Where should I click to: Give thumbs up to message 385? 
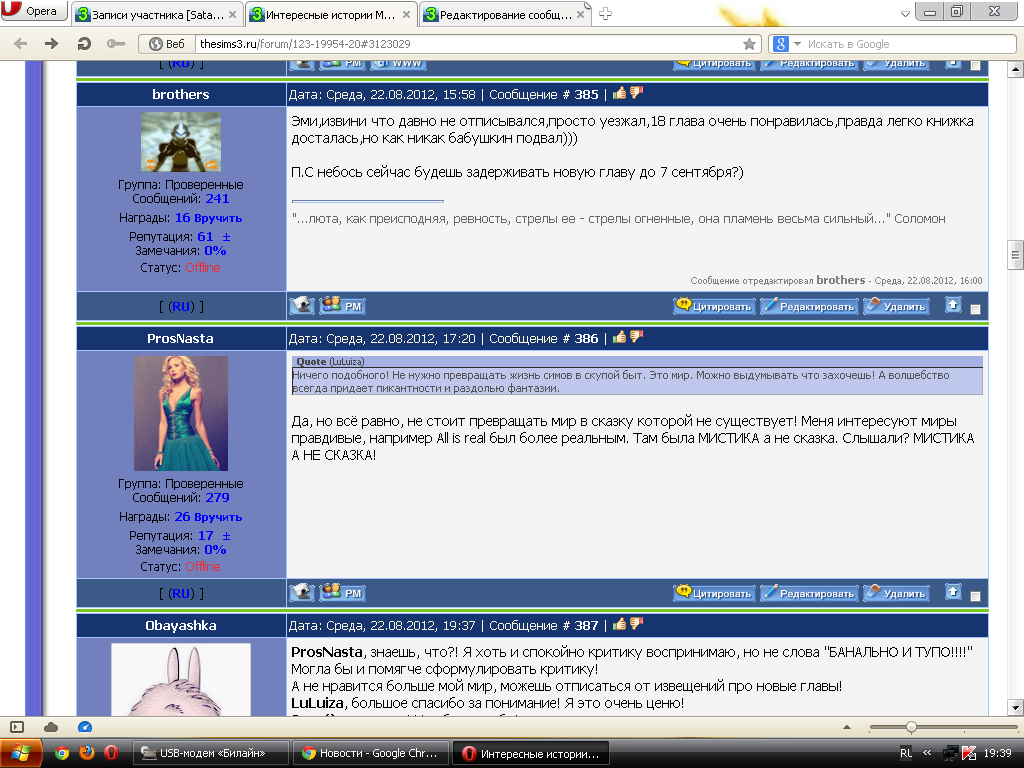(619, 93)
